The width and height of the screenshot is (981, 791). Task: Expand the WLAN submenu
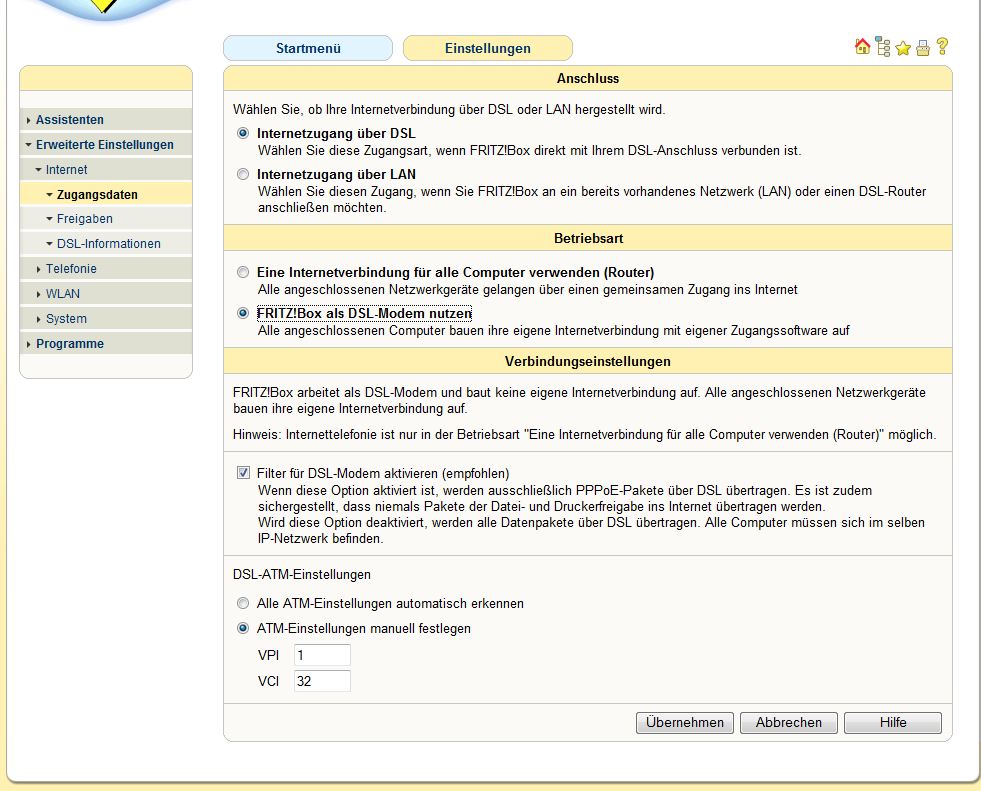(39, 294)
